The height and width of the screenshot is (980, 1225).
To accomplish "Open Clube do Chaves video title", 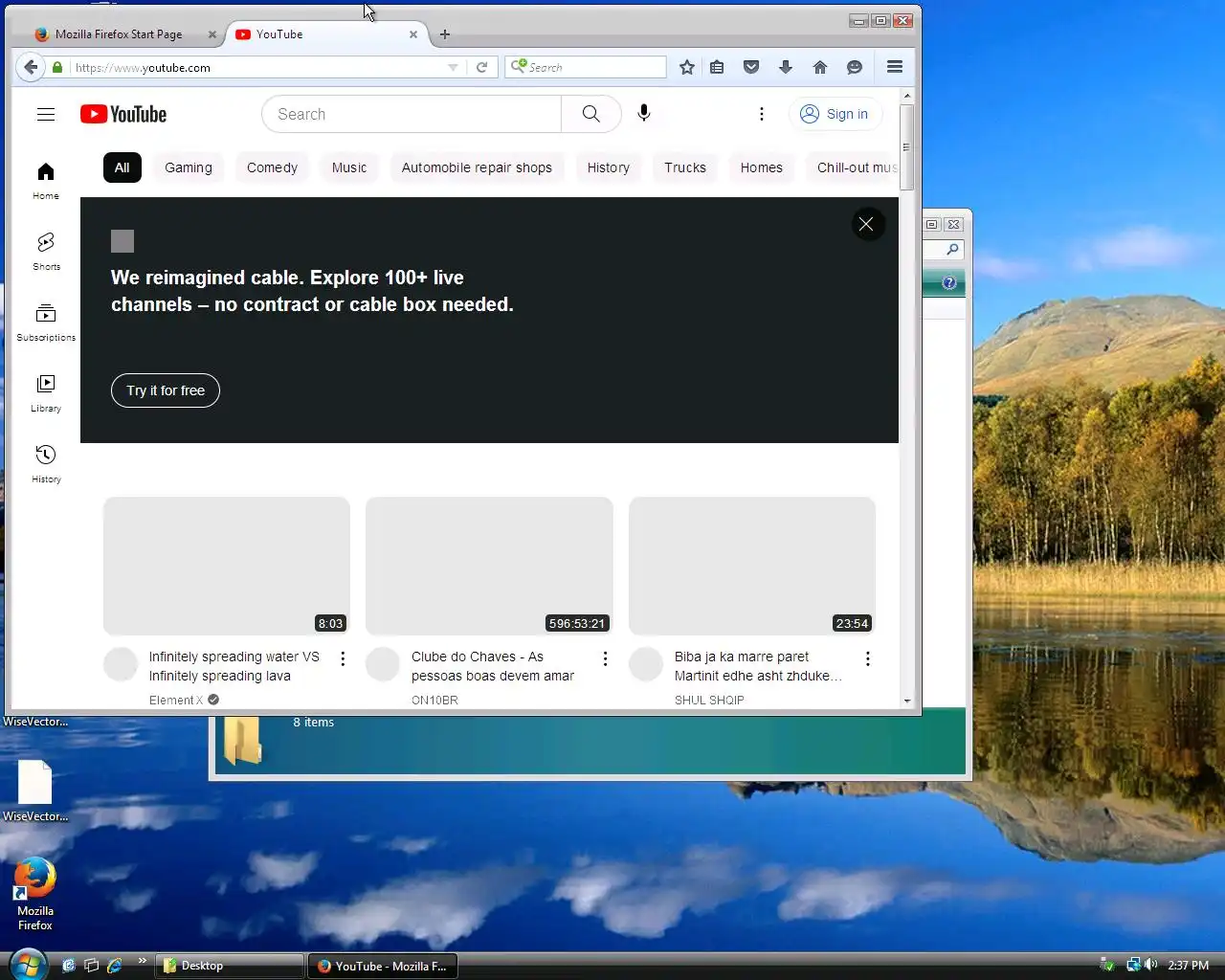I will tap(493, 666).
